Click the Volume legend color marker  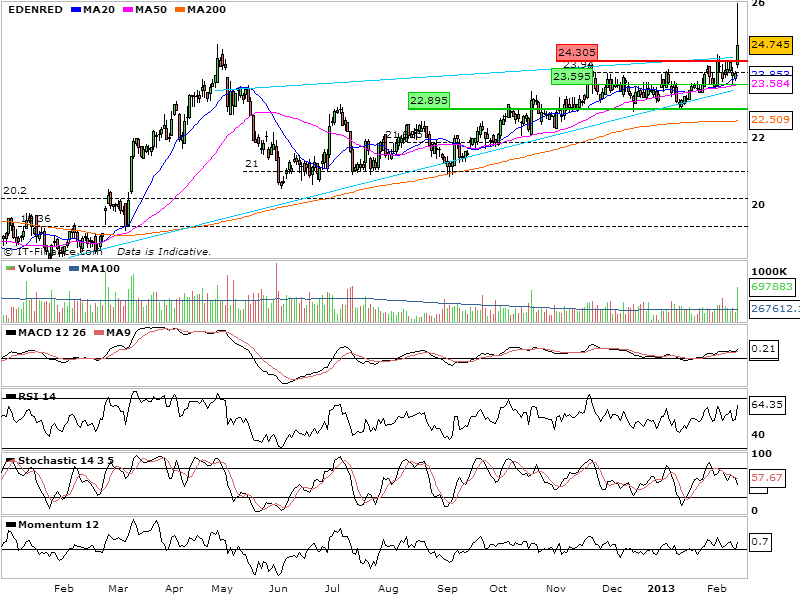pos(11,268)
